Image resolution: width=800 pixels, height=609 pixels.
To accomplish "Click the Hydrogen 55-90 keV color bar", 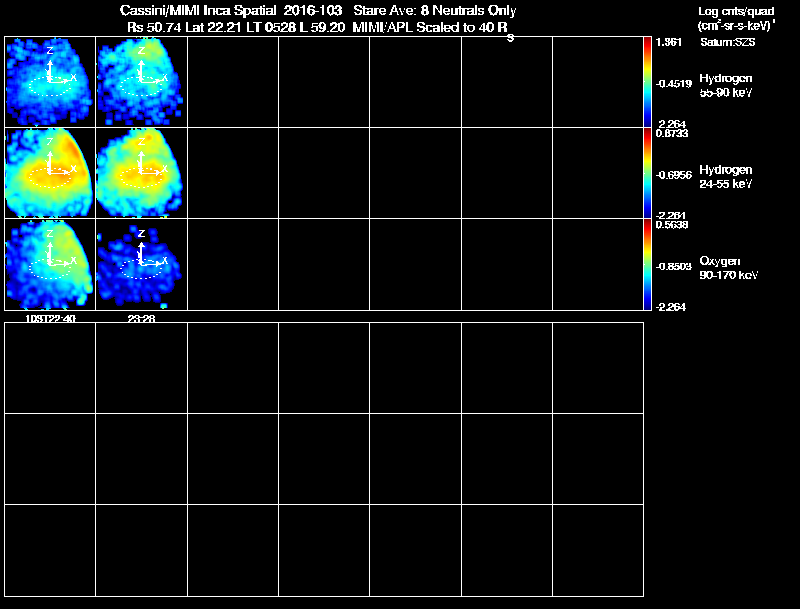I will coord(647,82).
